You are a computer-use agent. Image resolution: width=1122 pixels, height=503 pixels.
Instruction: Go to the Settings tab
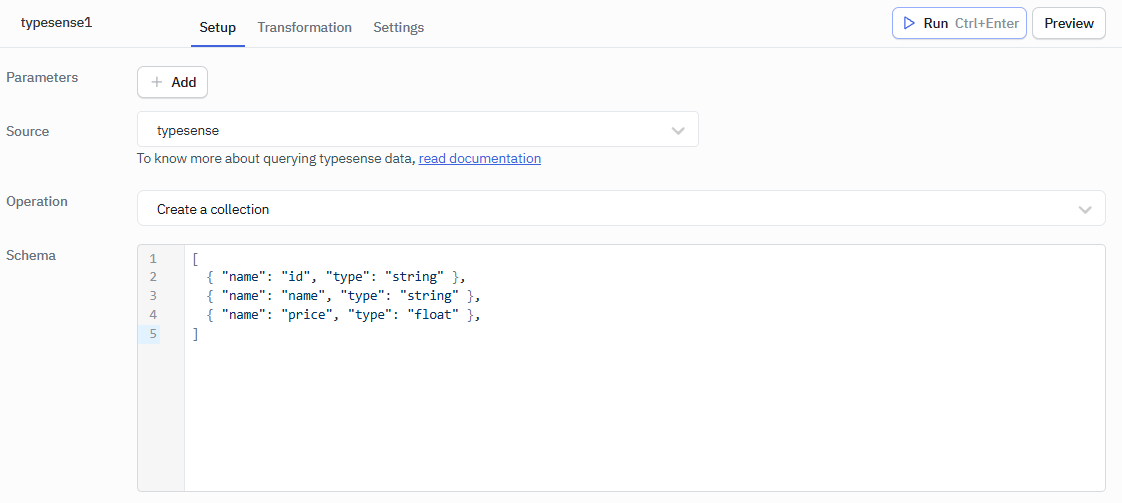398,27
